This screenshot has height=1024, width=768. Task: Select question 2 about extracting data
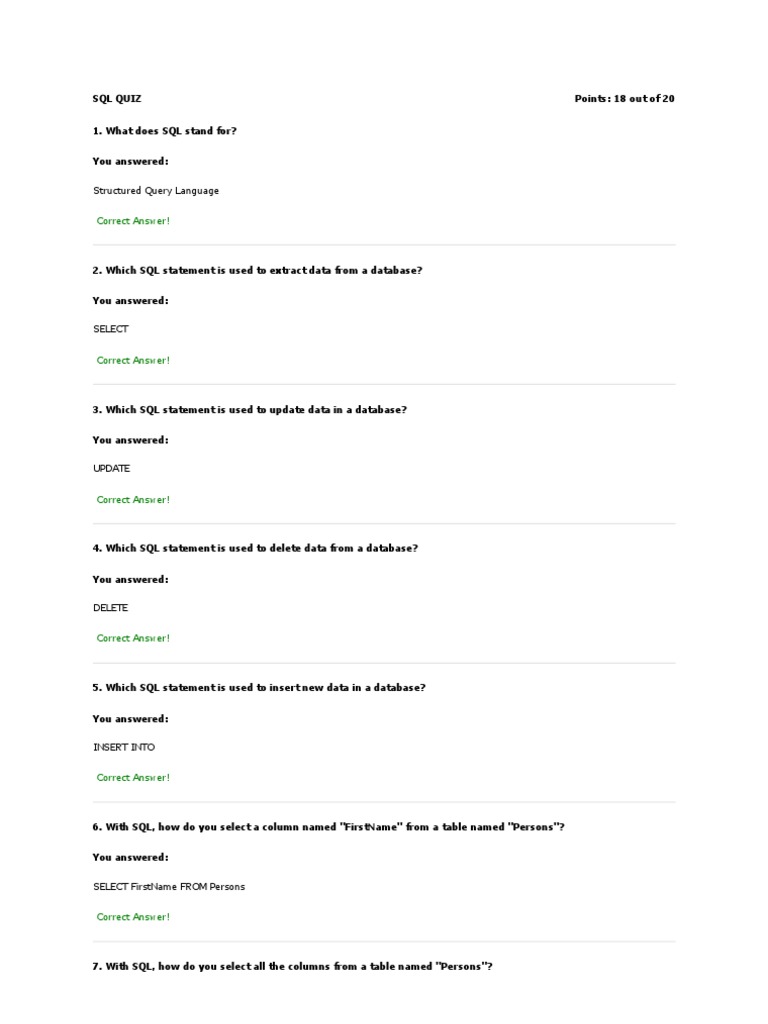click(x=257, y=270)
